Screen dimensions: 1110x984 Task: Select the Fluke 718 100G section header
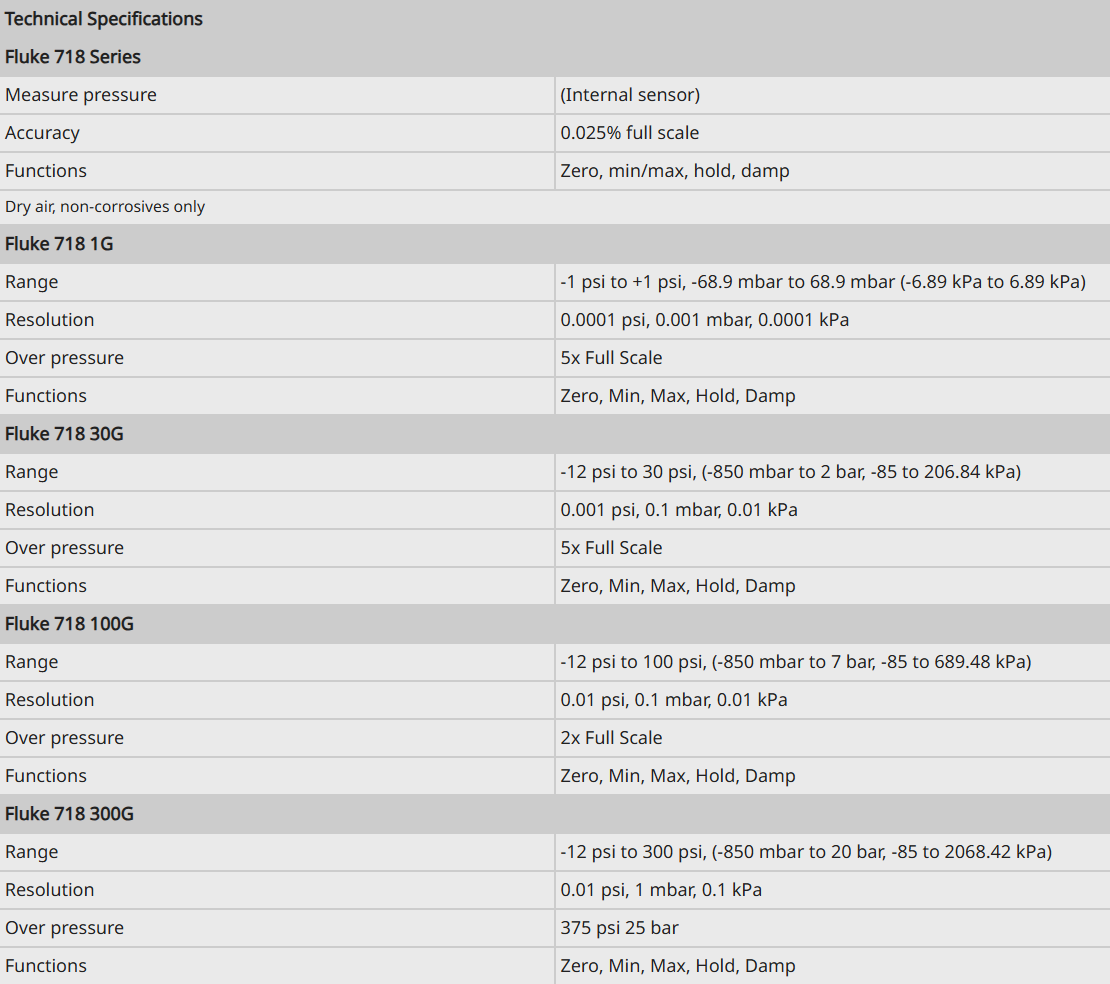tap(555, 624)
